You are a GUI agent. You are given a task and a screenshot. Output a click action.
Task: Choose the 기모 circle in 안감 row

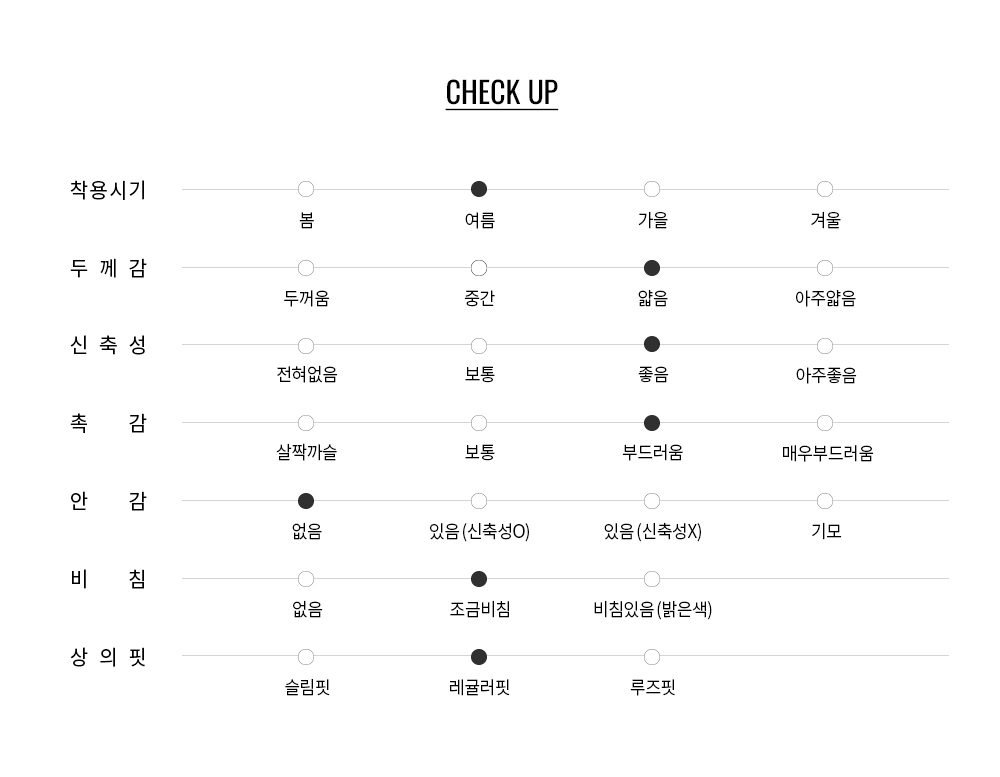click(x=825, y=501)
